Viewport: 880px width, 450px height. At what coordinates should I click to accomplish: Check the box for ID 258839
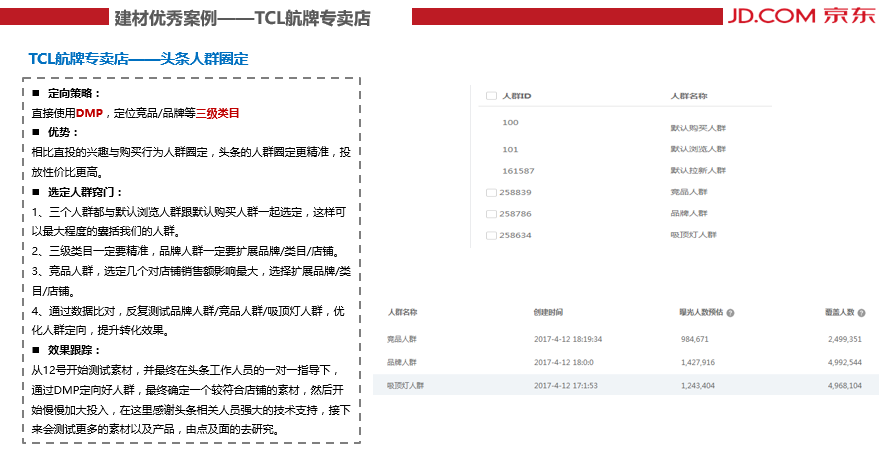491,192
